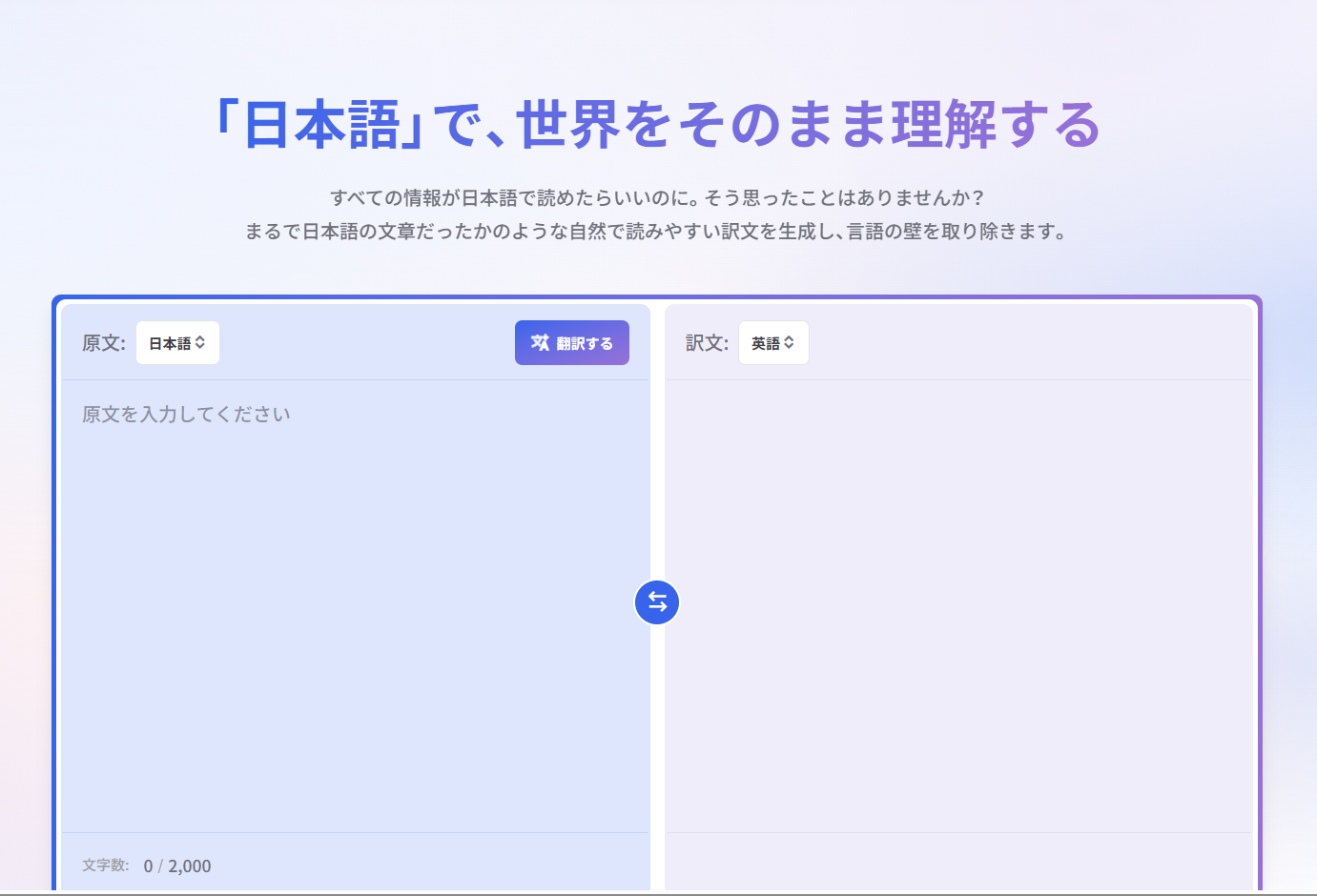
Task: Click the up-down chevron beside 日本語
Action: point(200,343)
